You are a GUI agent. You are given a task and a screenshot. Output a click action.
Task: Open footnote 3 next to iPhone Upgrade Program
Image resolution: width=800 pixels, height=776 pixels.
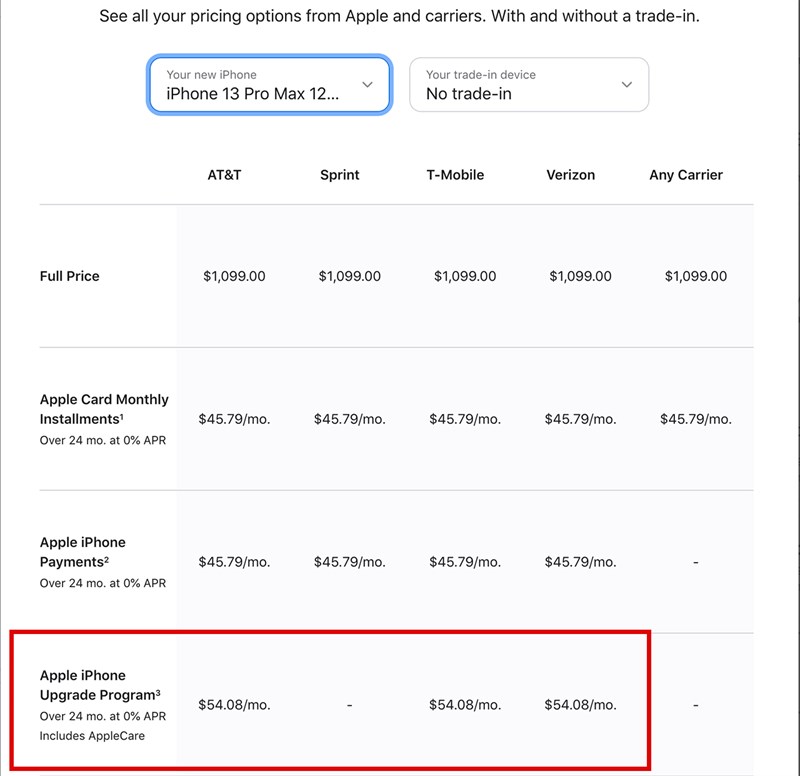pos(158,692)
